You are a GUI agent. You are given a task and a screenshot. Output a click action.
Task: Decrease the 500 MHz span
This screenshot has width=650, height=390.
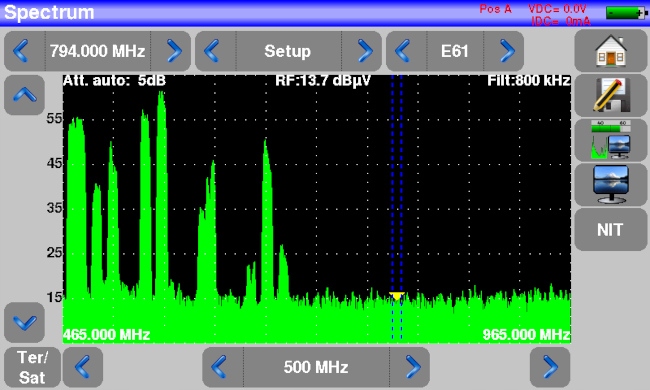point(223,367)
